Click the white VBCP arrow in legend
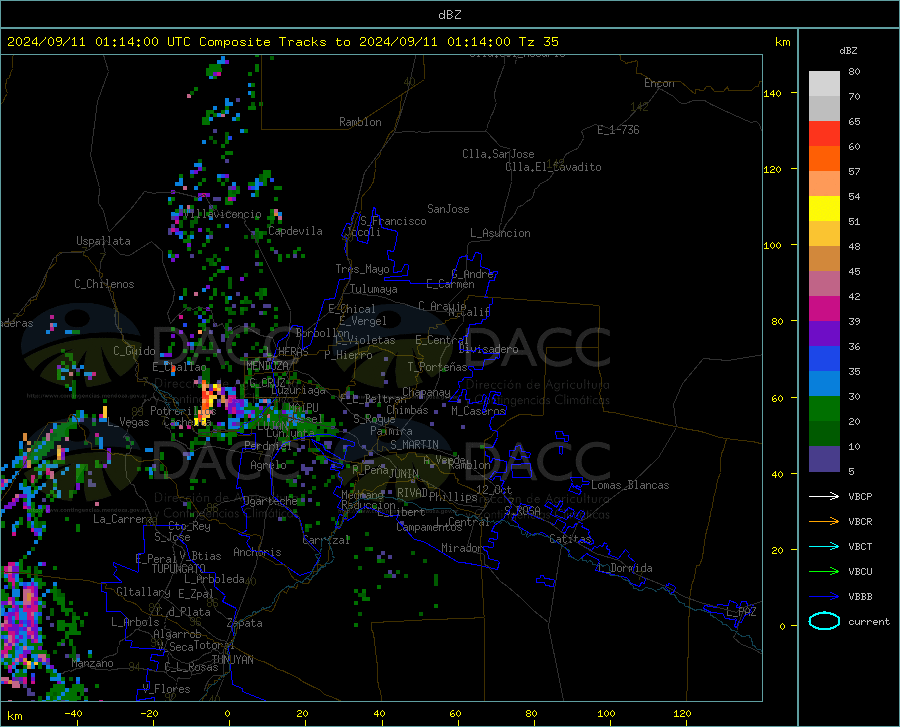900x727 pixels. coord(824,496)
